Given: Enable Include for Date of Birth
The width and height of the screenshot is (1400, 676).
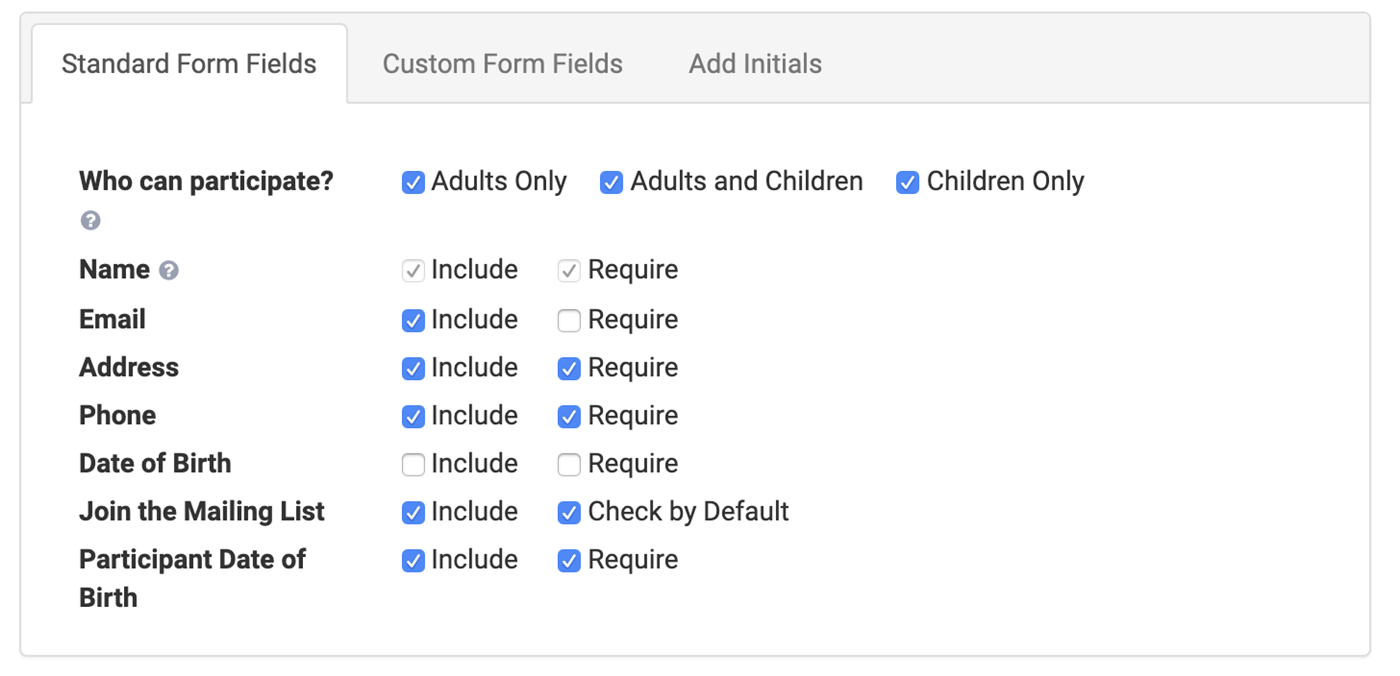Looking at the screenshot, I should pyautogui.click(x=413, y=464).
